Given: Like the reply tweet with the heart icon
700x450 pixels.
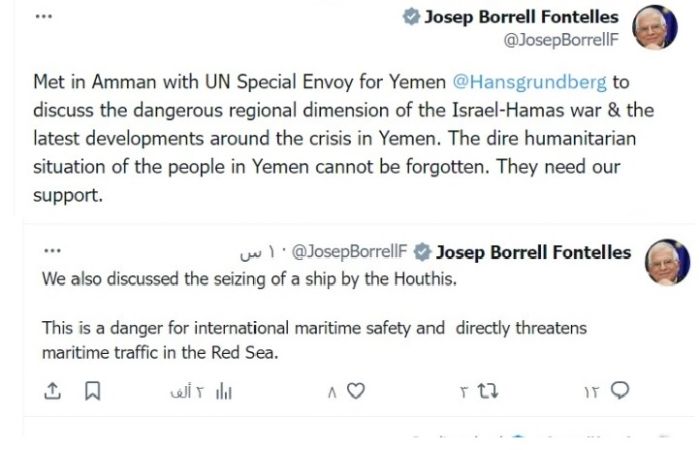Looking at the screenshot, I should point(356,391).
